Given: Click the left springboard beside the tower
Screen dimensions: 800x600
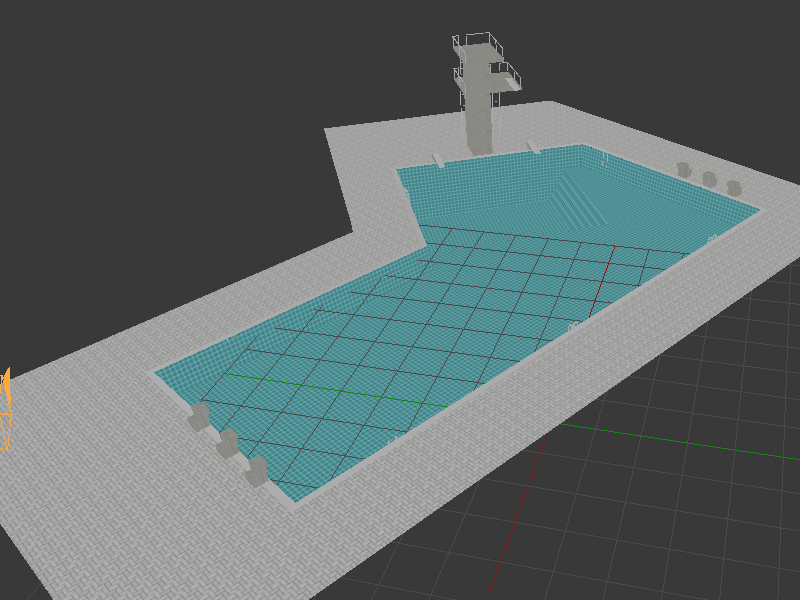Looking at the screenshot, I should [x=437, y=159].
